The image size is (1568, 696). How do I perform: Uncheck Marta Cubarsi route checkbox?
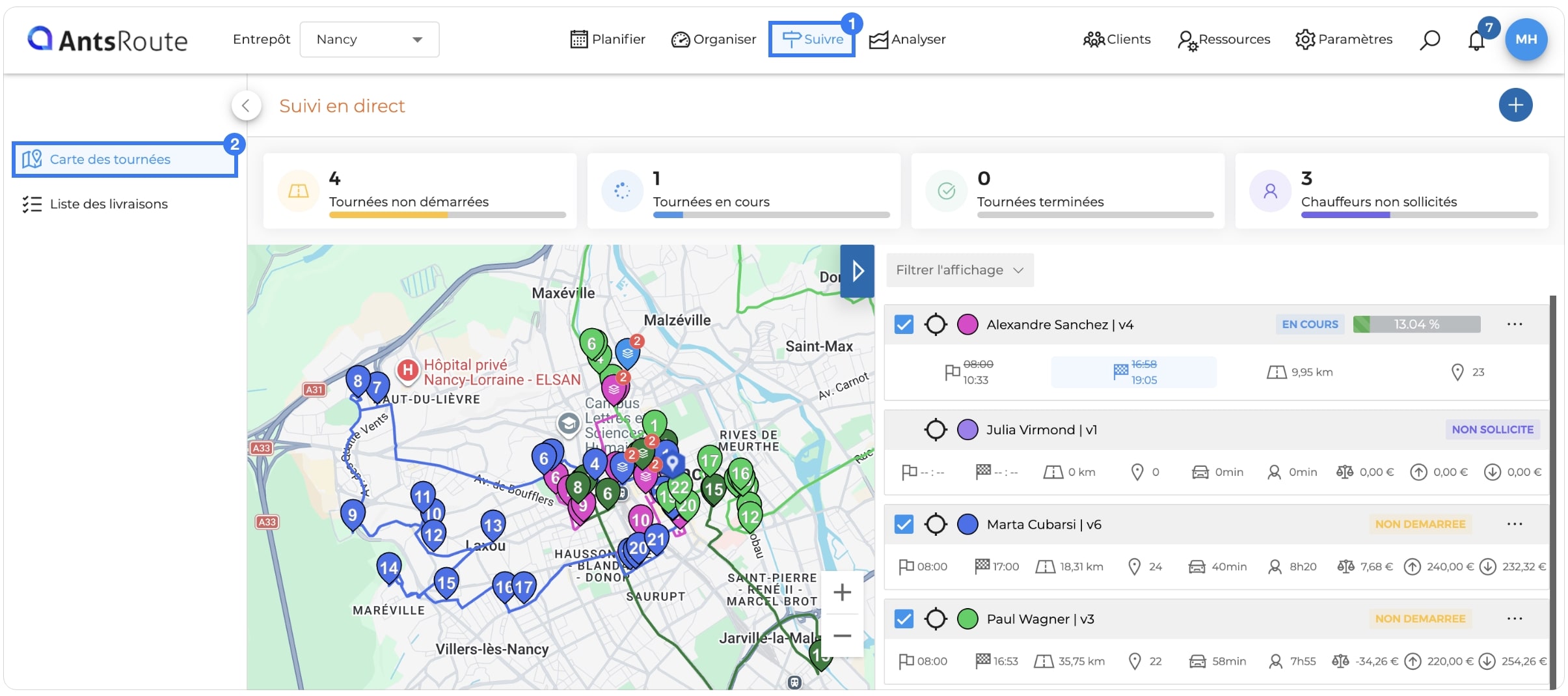click(904, 524)
